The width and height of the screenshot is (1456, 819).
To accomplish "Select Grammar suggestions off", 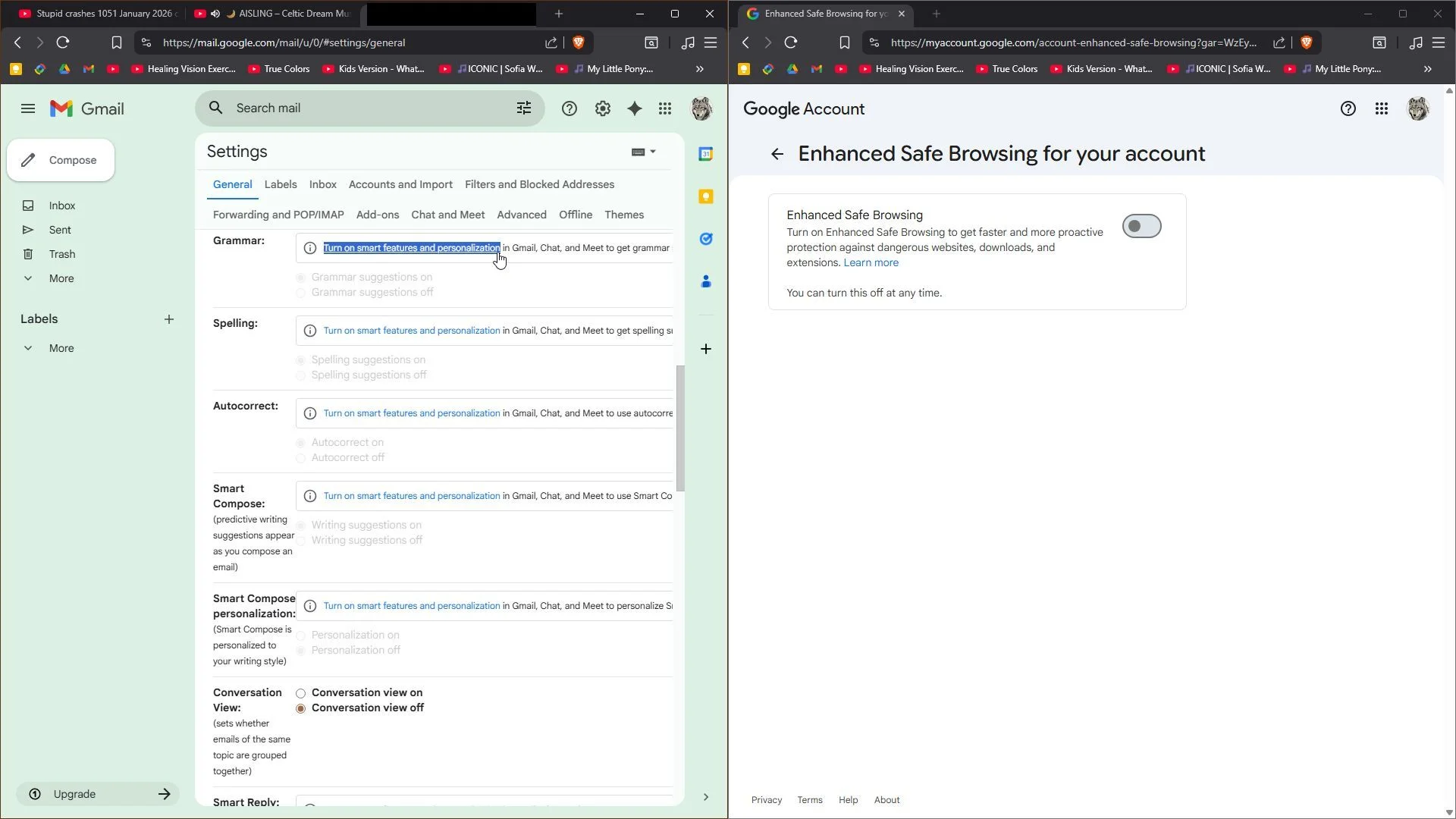I will click(x=301, y=293).
